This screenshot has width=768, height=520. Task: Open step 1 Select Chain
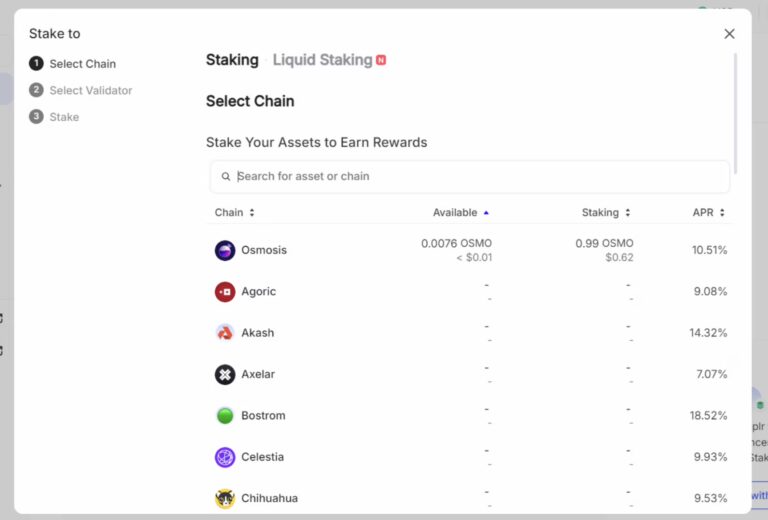pos(82,64)
